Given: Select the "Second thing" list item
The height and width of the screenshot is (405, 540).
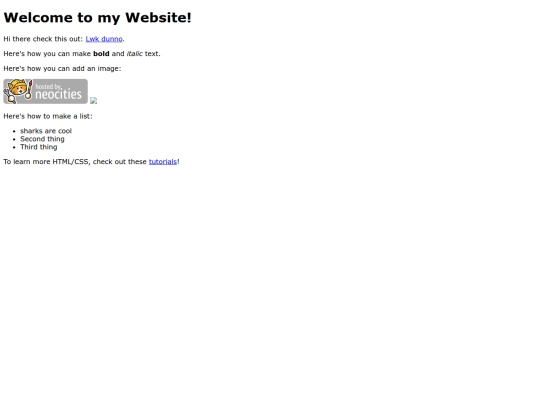Looking at the screenshot, I should [x=42, y=139].
